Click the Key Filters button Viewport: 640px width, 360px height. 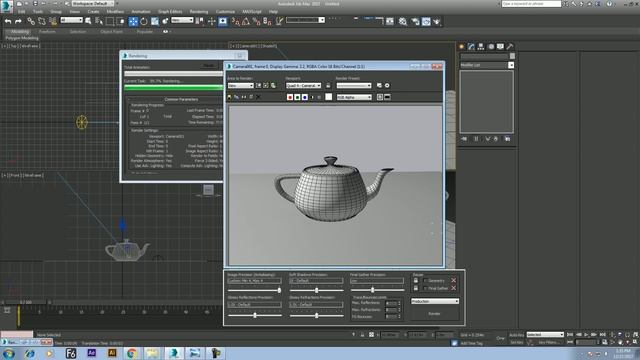[x=548, y=342]
